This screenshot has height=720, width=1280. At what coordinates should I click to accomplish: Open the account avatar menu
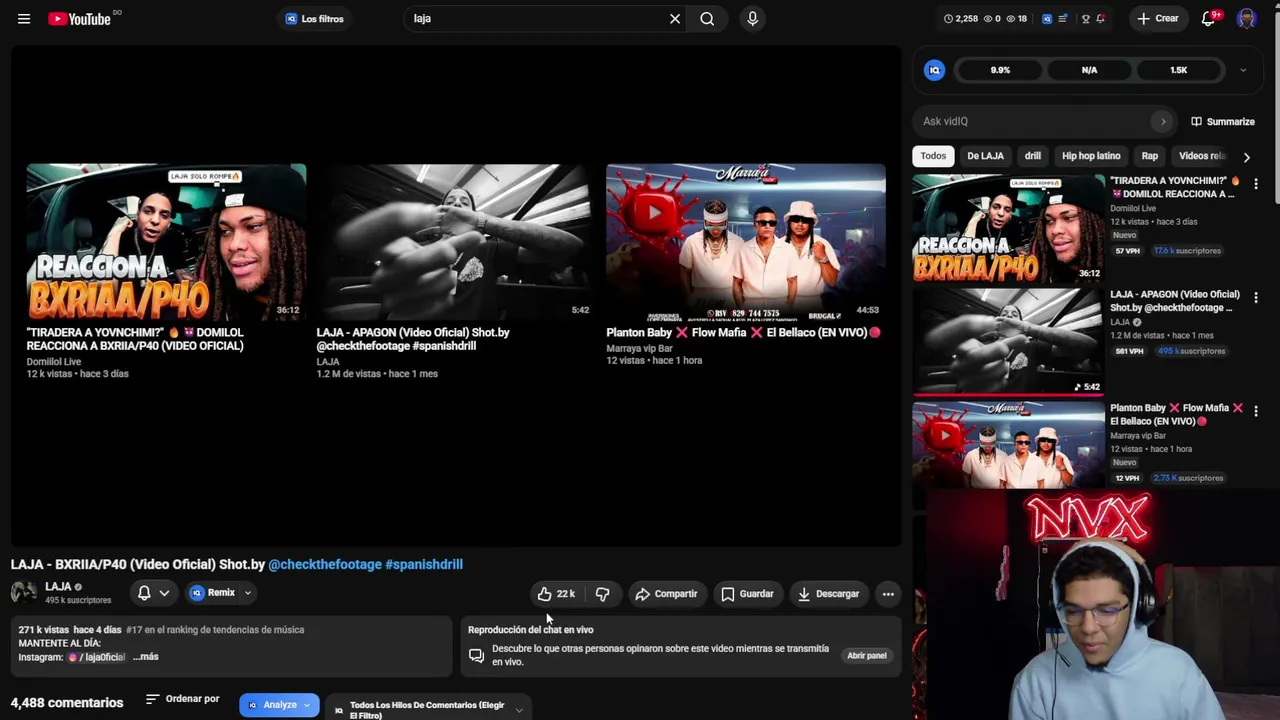(x=1246, y=19)
